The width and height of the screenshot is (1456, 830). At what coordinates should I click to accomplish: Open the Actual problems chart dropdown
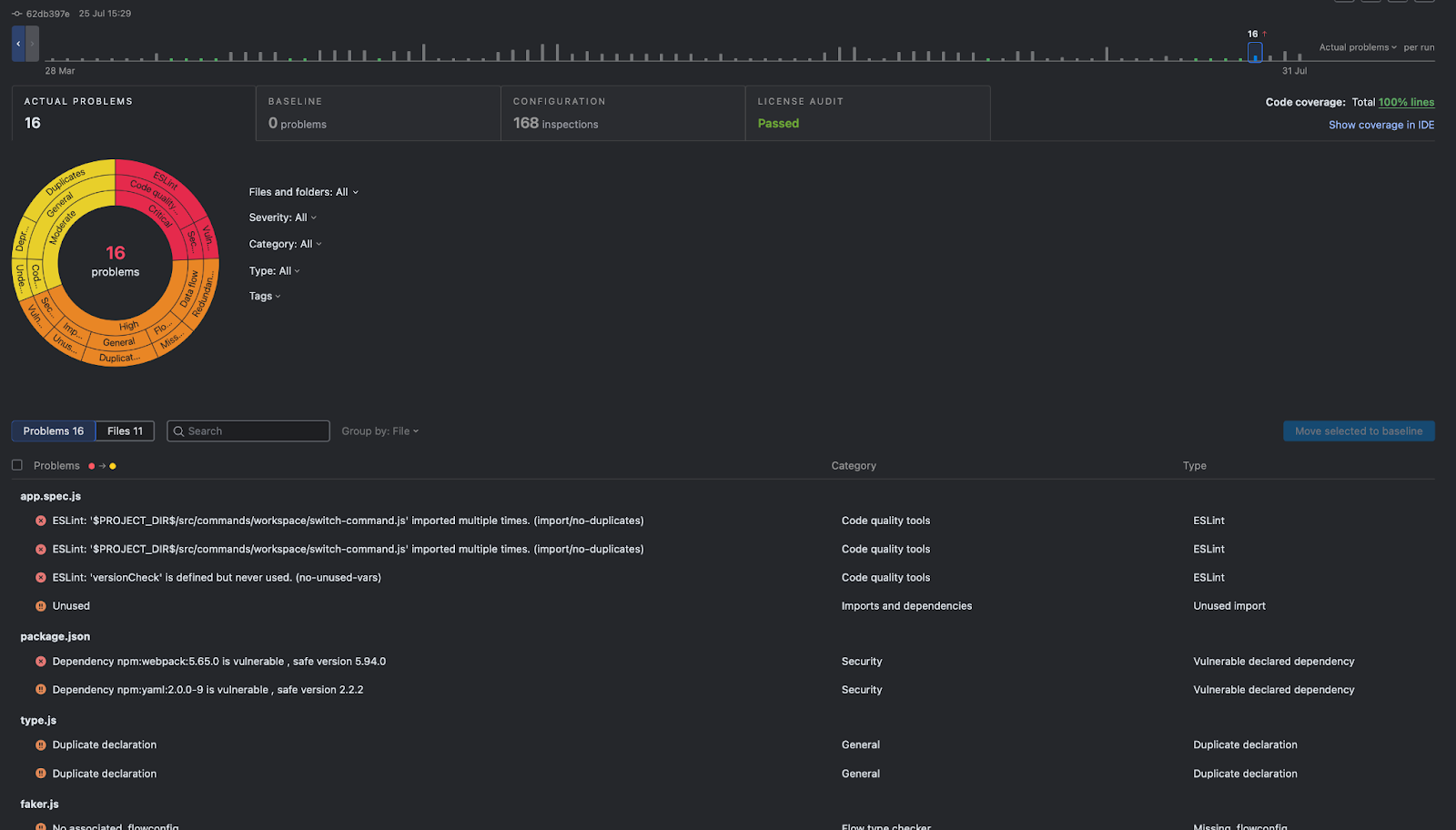(1357, 47)
